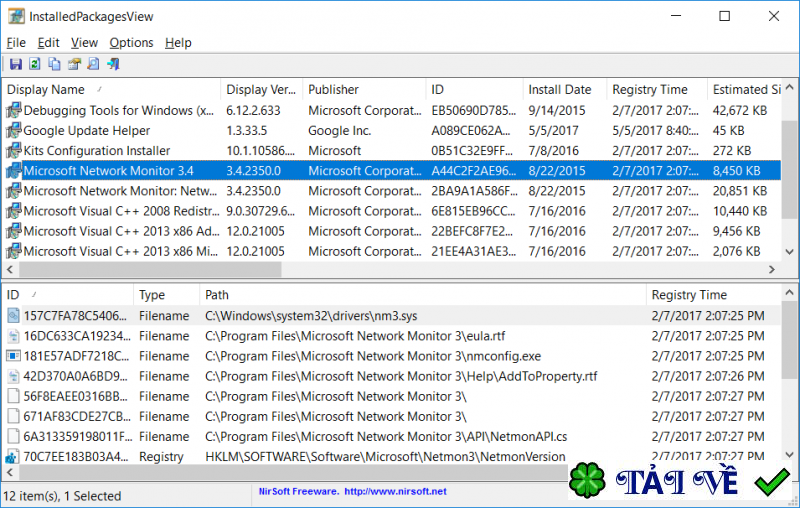Click the Exit toolbar icon

click(x=113, y=65)
